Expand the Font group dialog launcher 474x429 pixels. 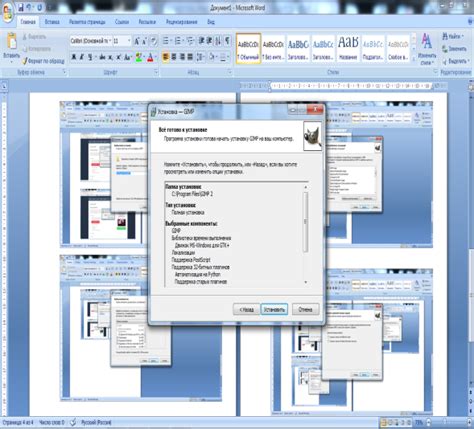pos(156,72)
